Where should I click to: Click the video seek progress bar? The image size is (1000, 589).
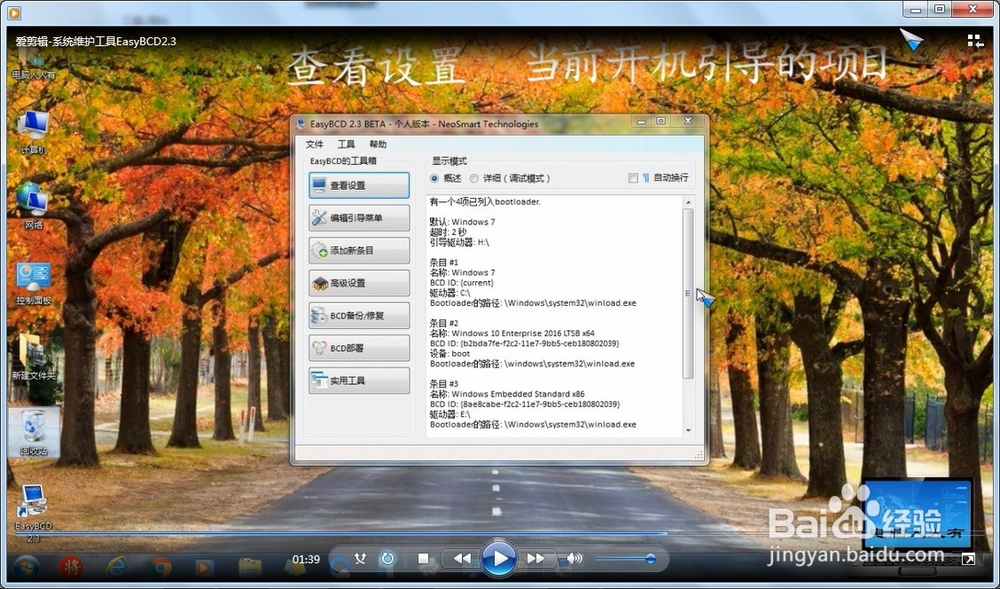click(x=500, y=534)
